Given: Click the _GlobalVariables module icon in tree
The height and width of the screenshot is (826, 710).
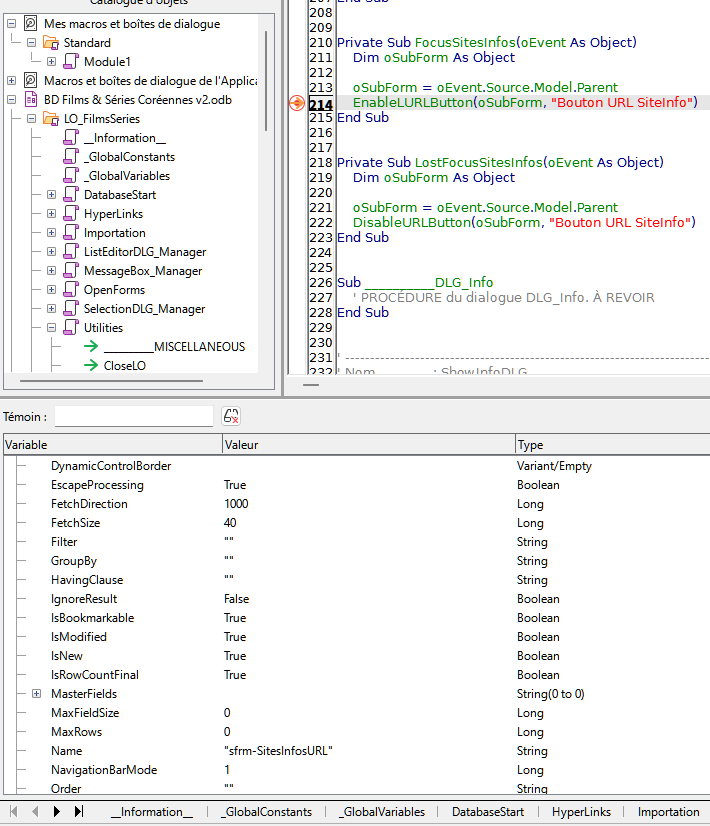Looking at the screenshot, I should tap(71, 175).
